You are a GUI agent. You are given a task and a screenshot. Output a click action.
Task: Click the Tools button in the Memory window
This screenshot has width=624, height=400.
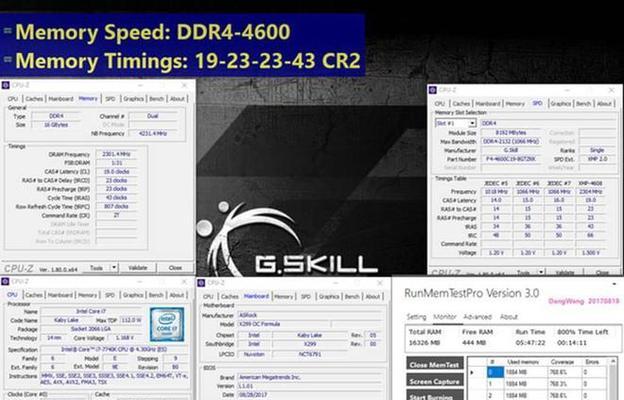pyautogui.click(x=97, y=268)
